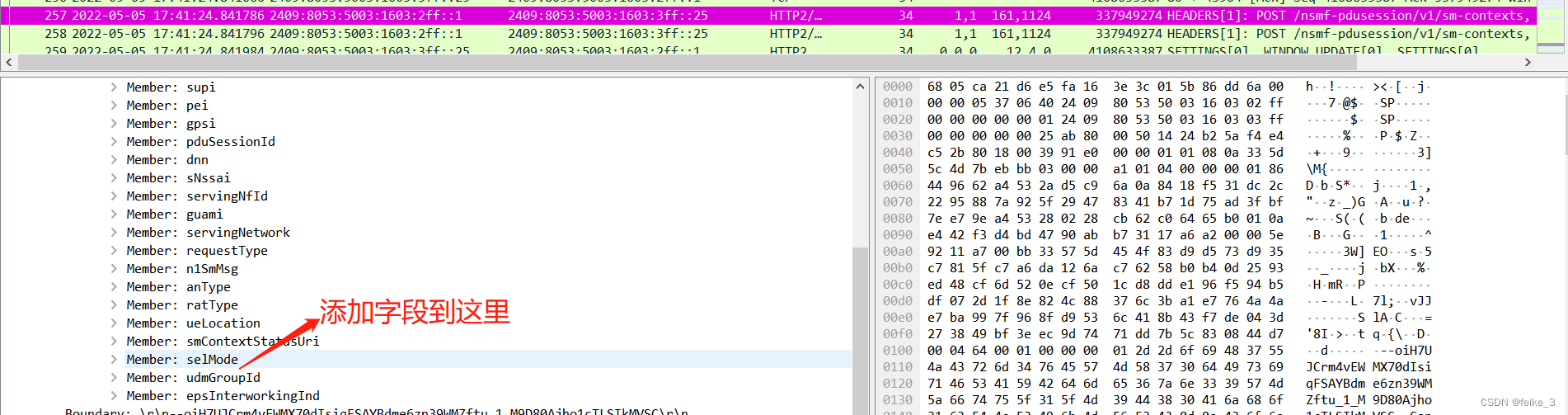The width and height of the screenshot is (1568, 415).
Task: Expand the Member: dnn node
Action: (114, 159)
